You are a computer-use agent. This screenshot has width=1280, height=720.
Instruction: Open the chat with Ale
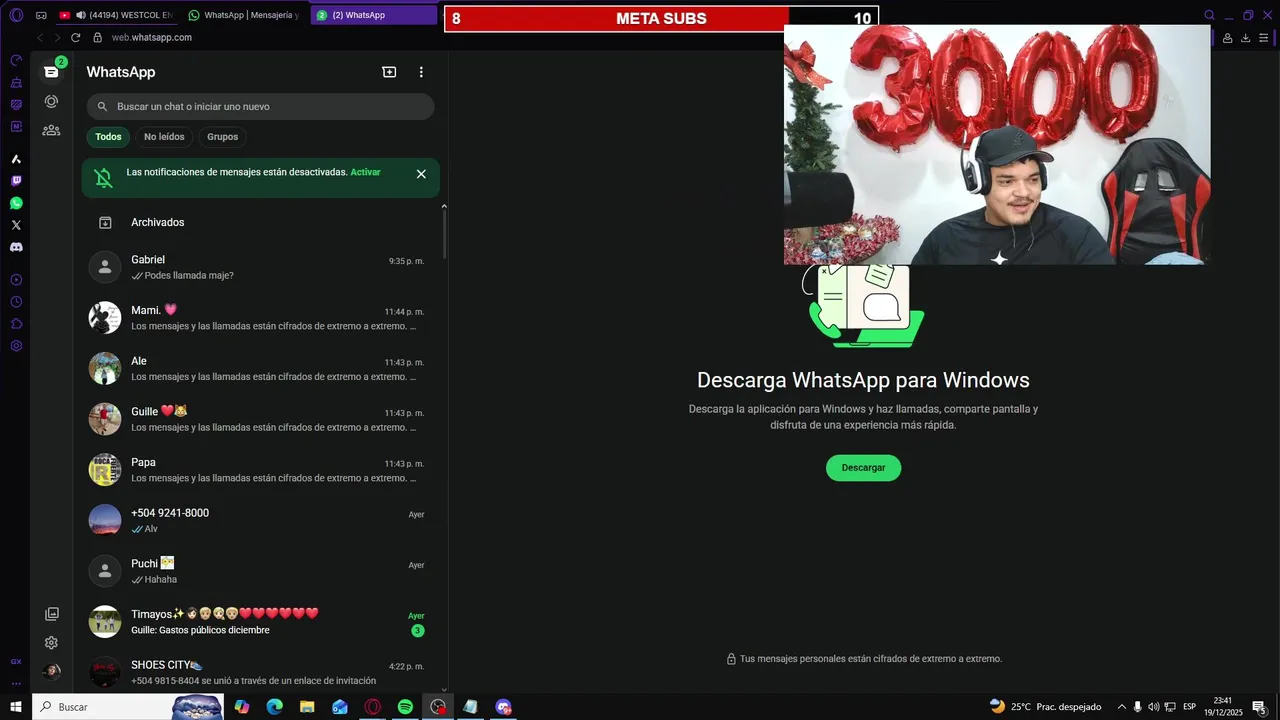click(260, 368)
